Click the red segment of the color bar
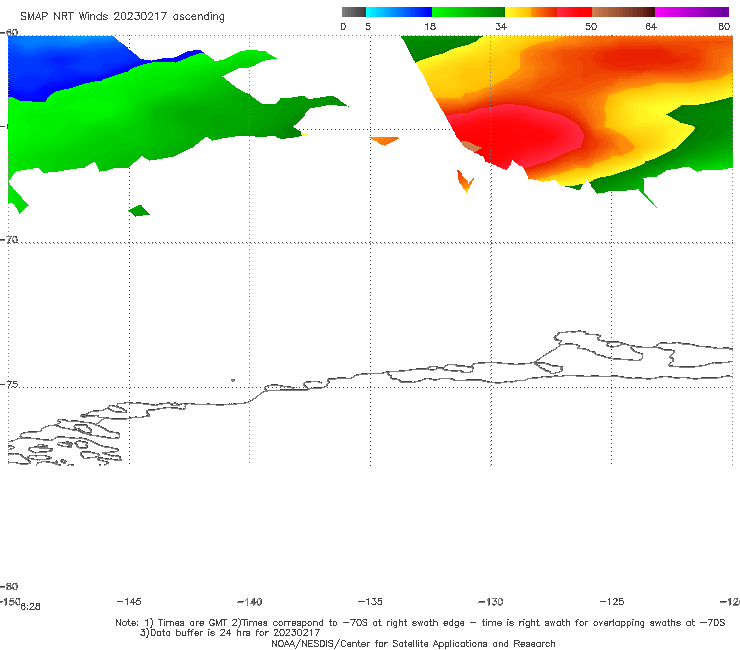This screenshot has width=740, height=650. 574,12
